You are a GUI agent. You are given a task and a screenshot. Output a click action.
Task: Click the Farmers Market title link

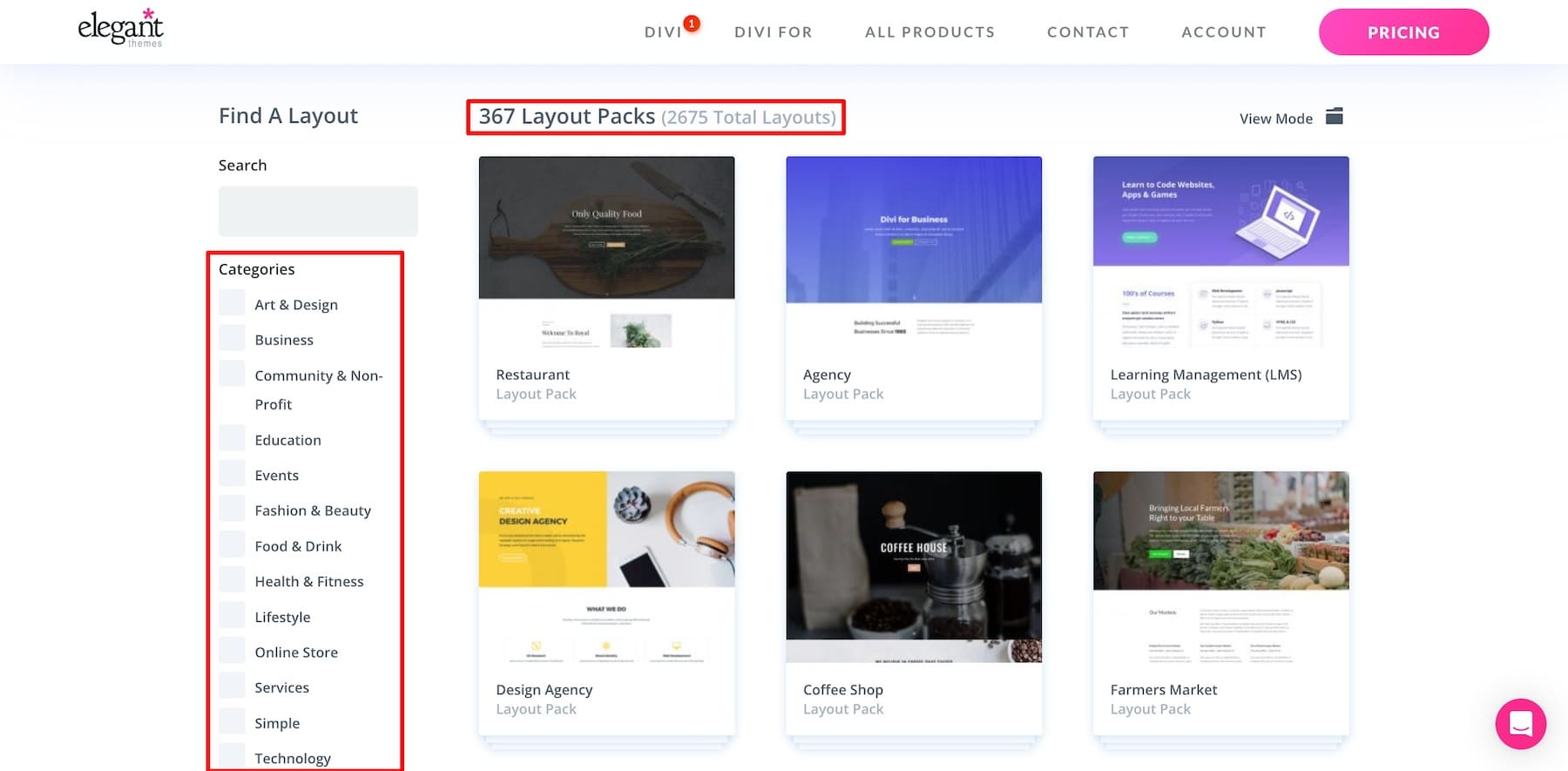[x=1163, y=690]
